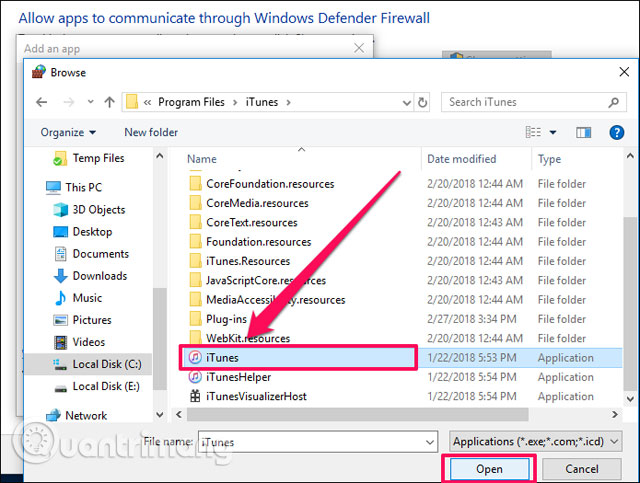640x483 pixels.
Task: Open the recent locations dropdown arrow
Action: [x=90, y=102]
